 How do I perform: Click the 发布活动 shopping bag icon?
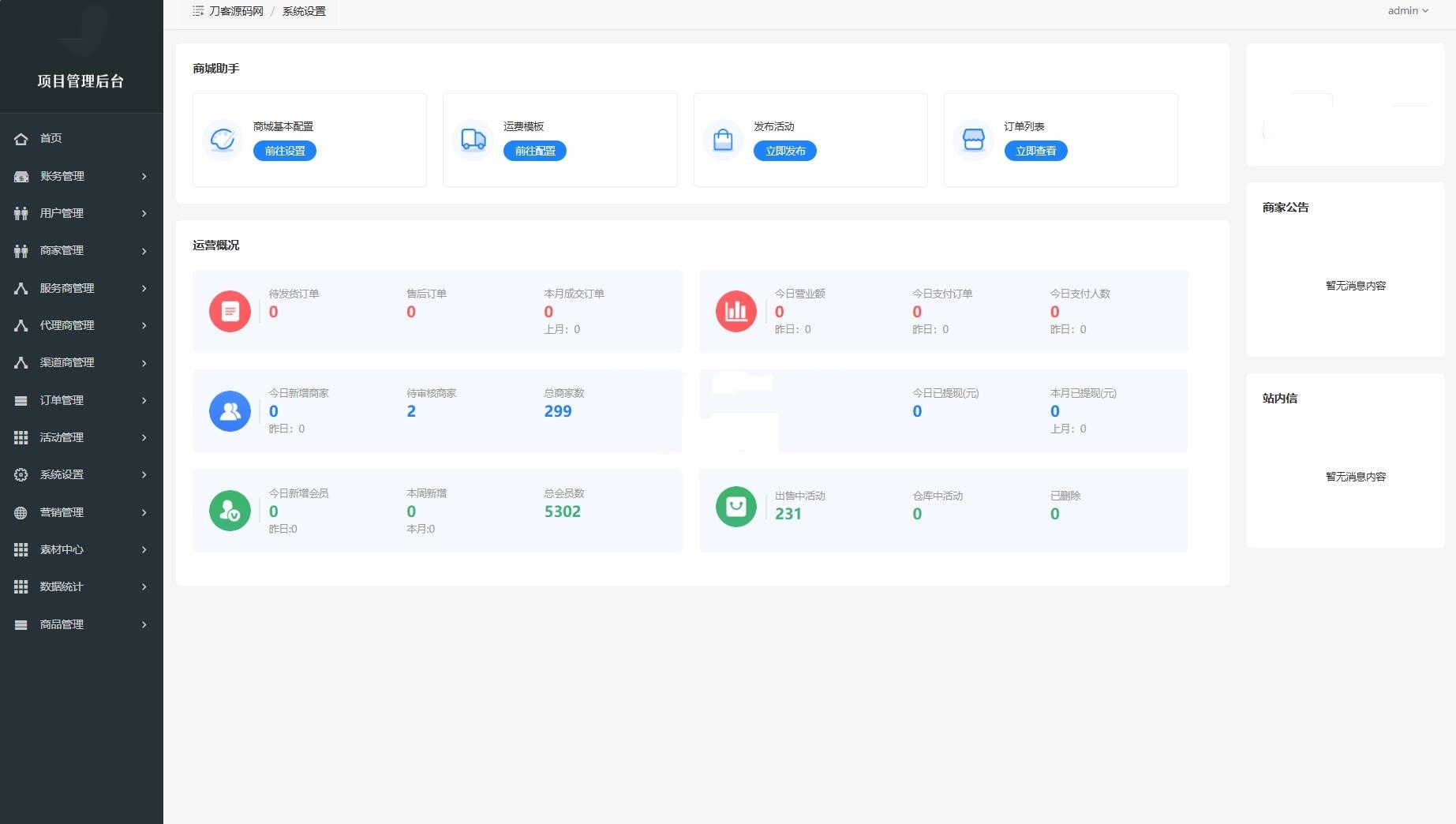point(723,140)
